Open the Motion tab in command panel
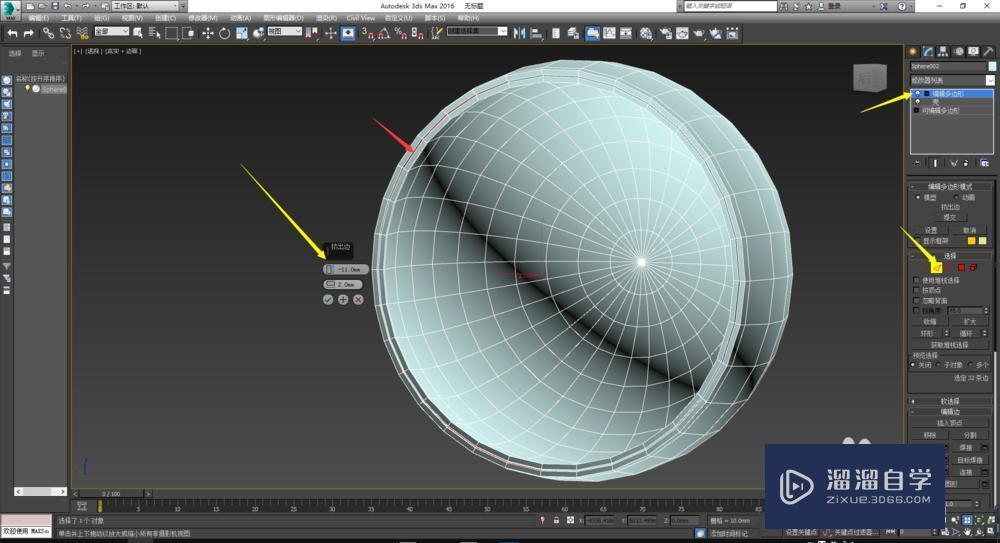The height and width of the screenshot is (543, 1000). [x=958, y=52]
